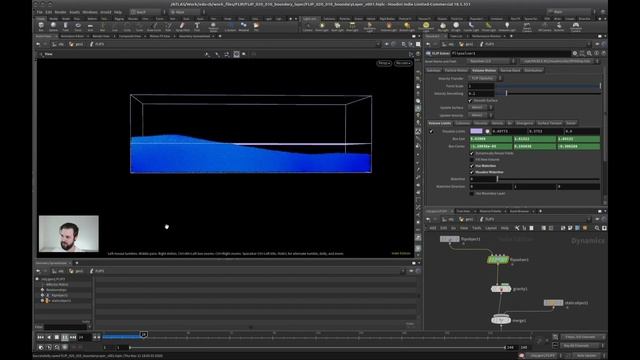Select the Box shelf tool
The width and height of the screenshot is (640, 360).
pos(41,27)
